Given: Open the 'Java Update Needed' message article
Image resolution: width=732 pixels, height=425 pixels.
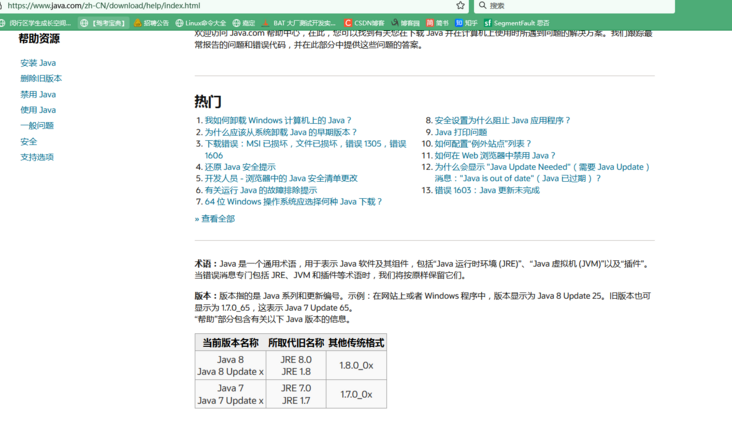Looking at the screenshot, I should [542, 173].
